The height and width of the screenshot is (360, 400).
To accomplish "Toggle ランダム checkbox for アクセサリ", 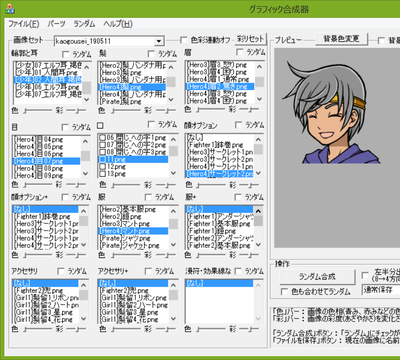I will (x=61, y=271).
